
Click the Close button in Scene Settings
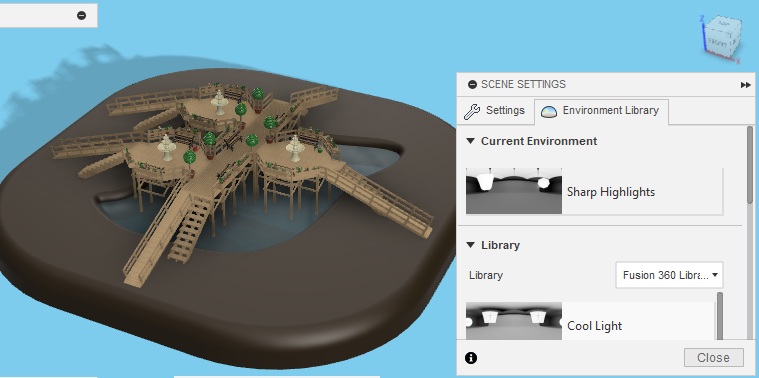(x=713, y=358)
